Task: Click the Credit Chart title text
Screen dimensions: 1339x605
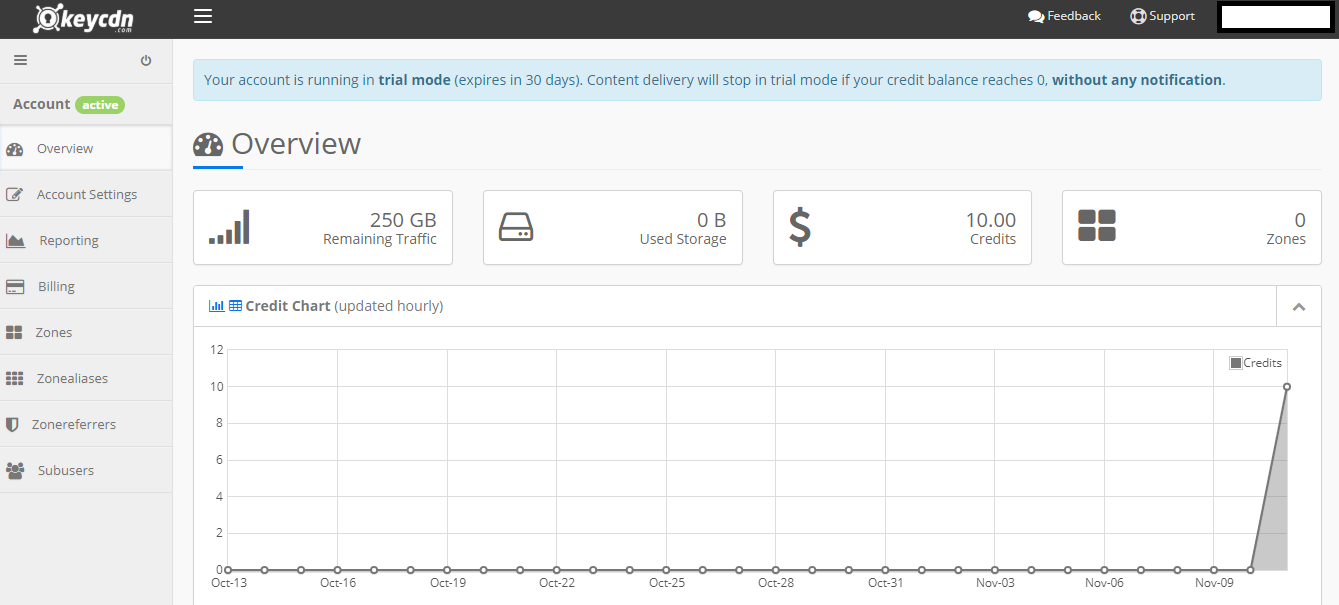Action: click(288, 306)
